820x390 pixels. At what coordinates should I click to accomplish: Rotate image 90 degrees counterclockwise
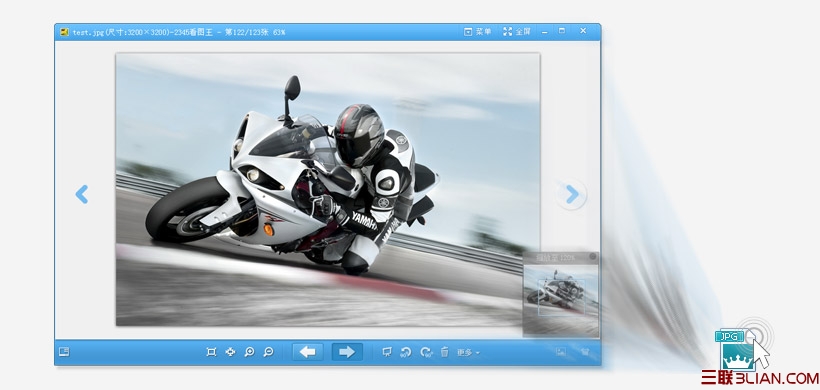coord(406,352)
